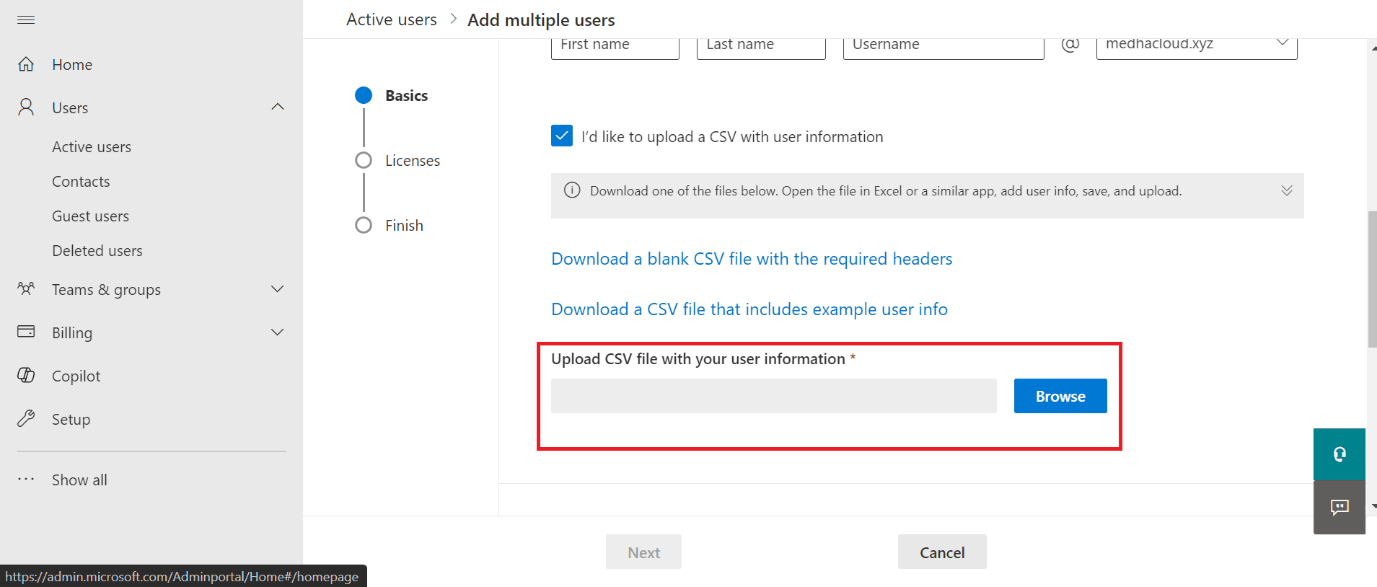Open Teams & groups from the sidebar
1377x587 pixels.
25,289
